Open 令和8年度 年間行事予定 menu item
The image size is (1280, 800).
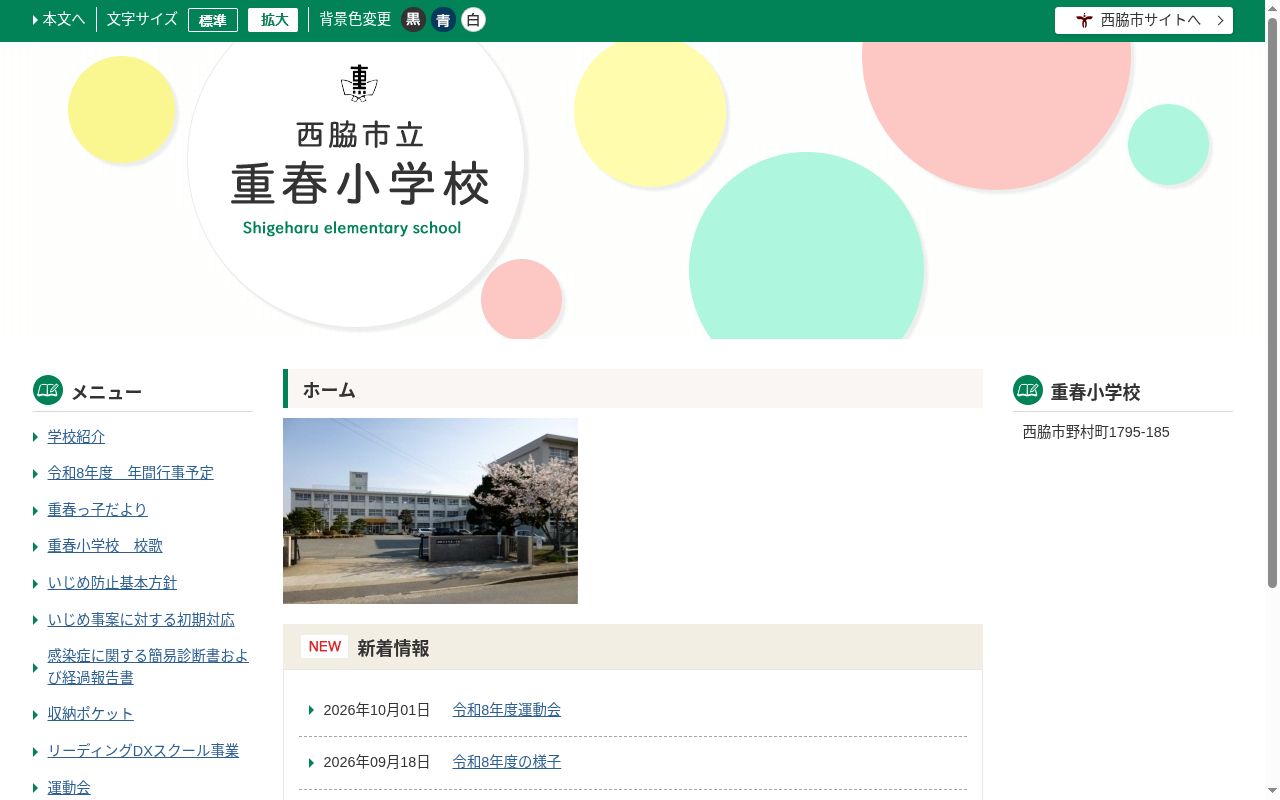coord(131,473)
